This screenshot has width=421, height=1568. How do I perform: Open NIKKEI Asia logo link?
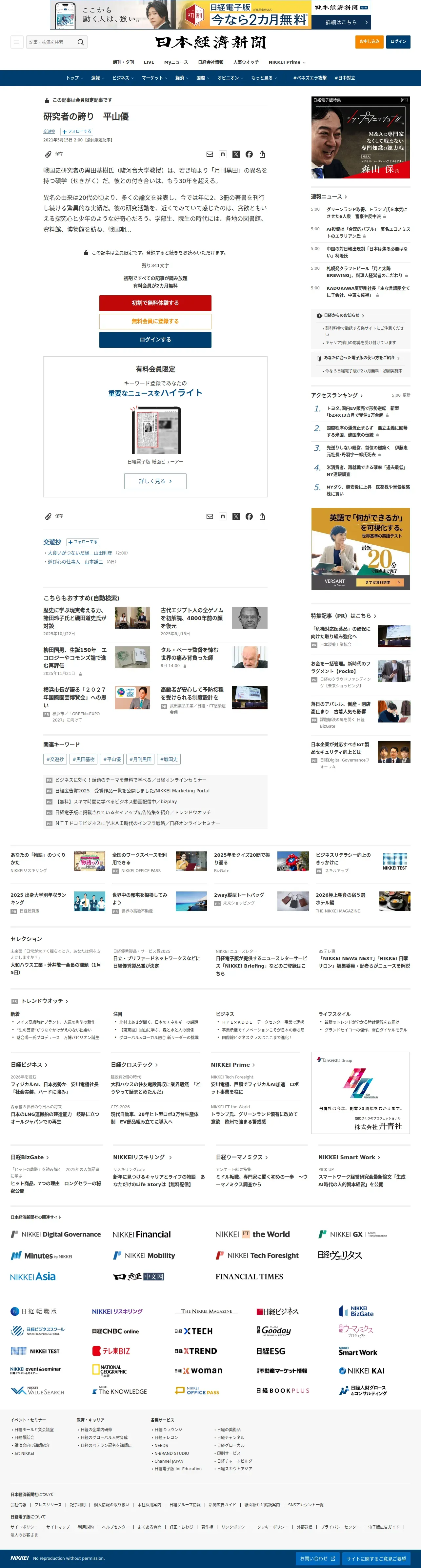(x=33, y=1277)
